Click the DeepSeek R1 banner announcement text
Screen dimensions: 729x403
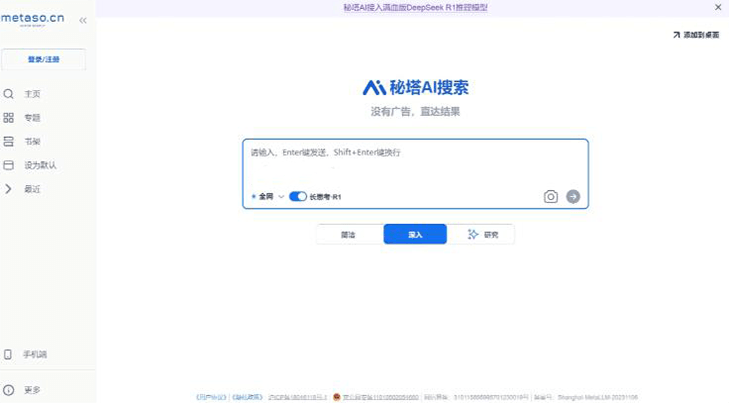(415, 8)
